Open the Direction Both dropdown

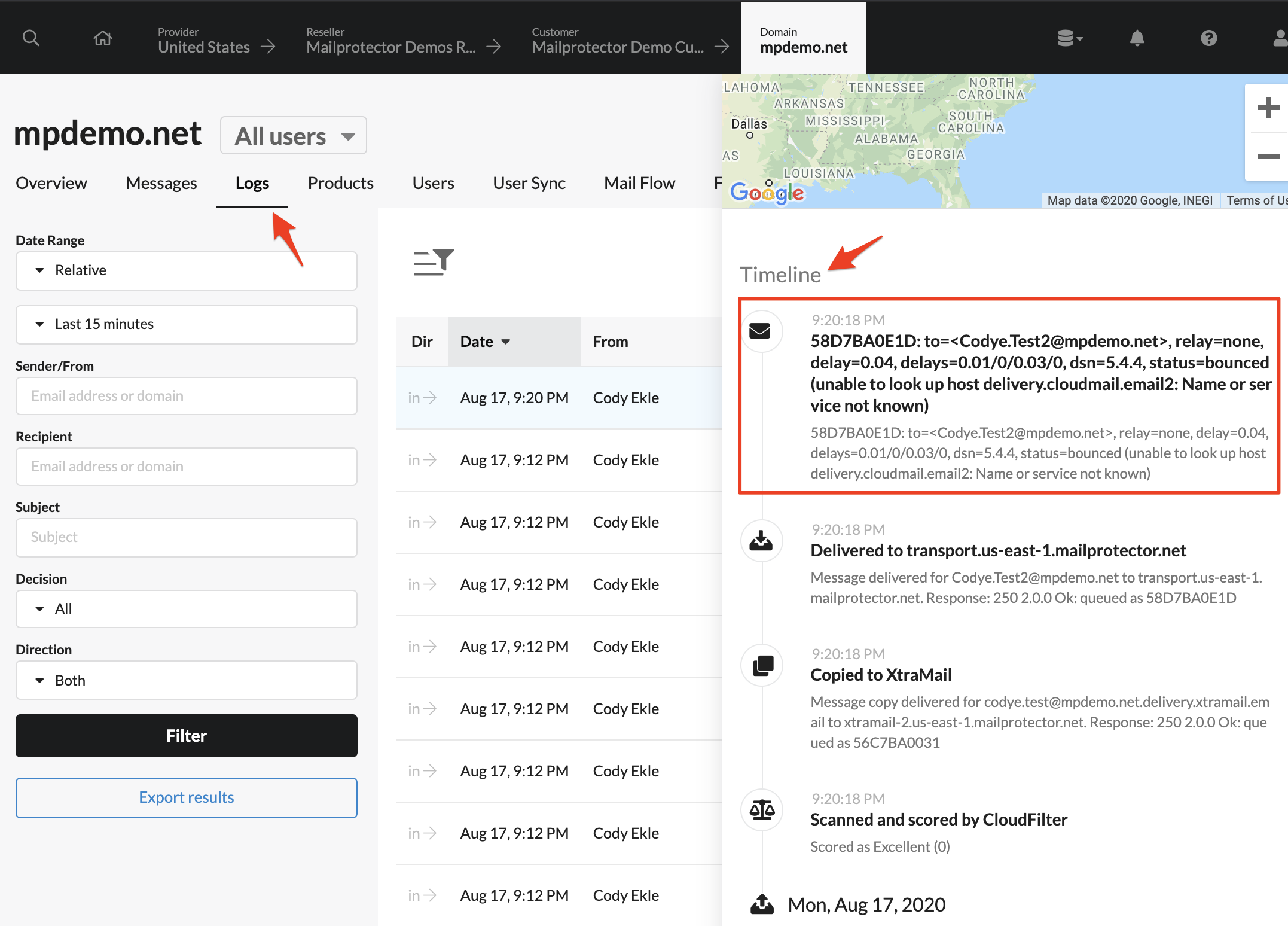[x=187, y=680]
